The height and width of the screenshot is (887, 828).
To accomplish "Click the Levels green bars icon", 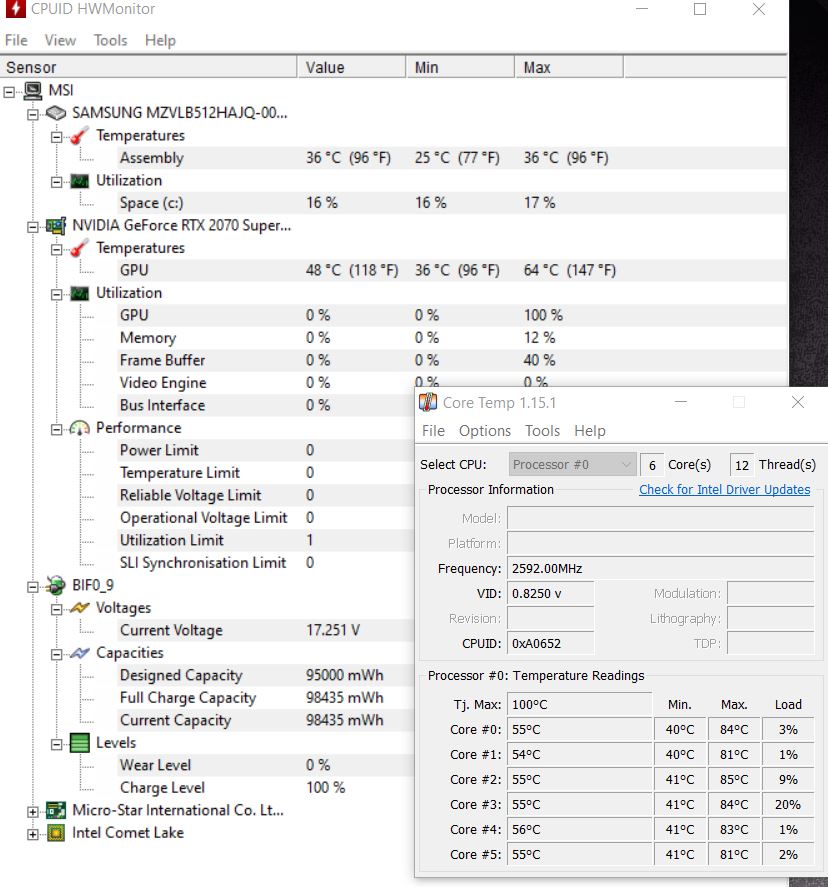I will pos(80,743).
